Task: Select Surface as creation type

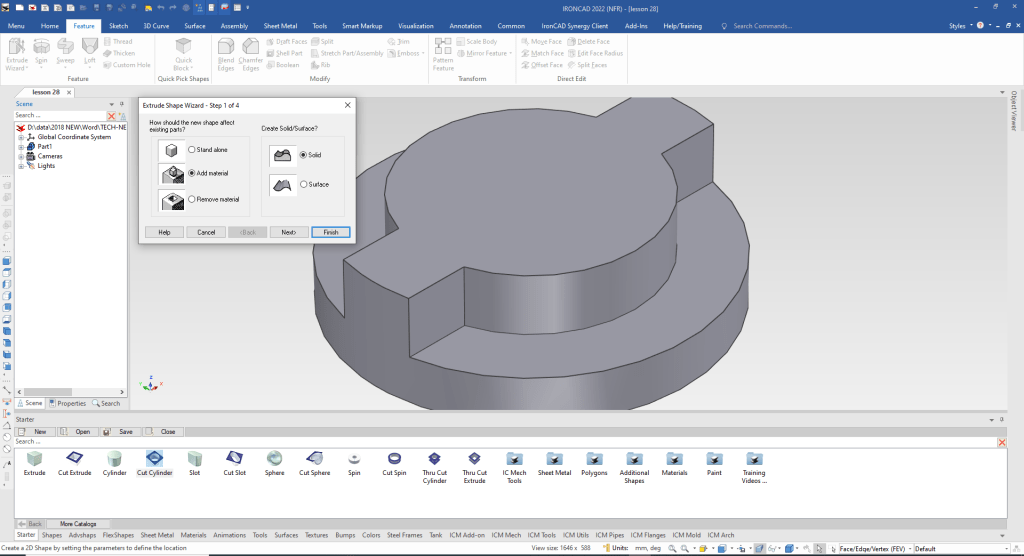Action: [304, 184]
